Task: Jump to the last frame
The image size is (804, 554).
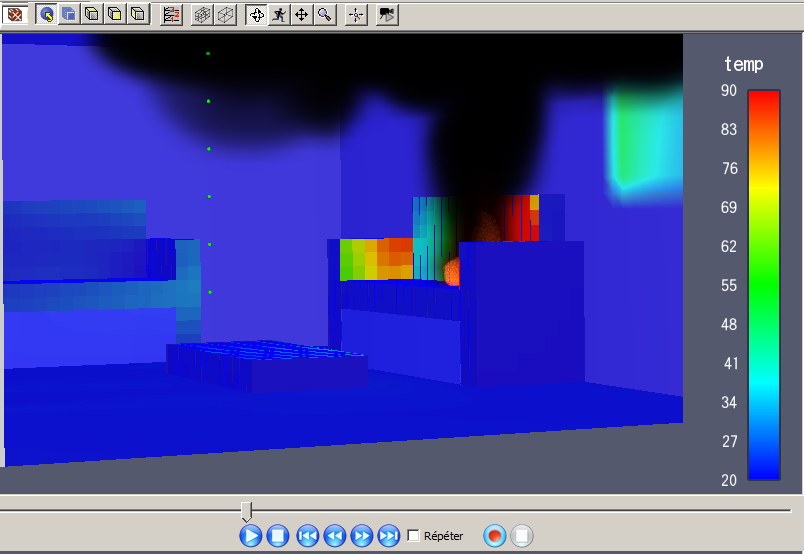Action: coord(389,536)
